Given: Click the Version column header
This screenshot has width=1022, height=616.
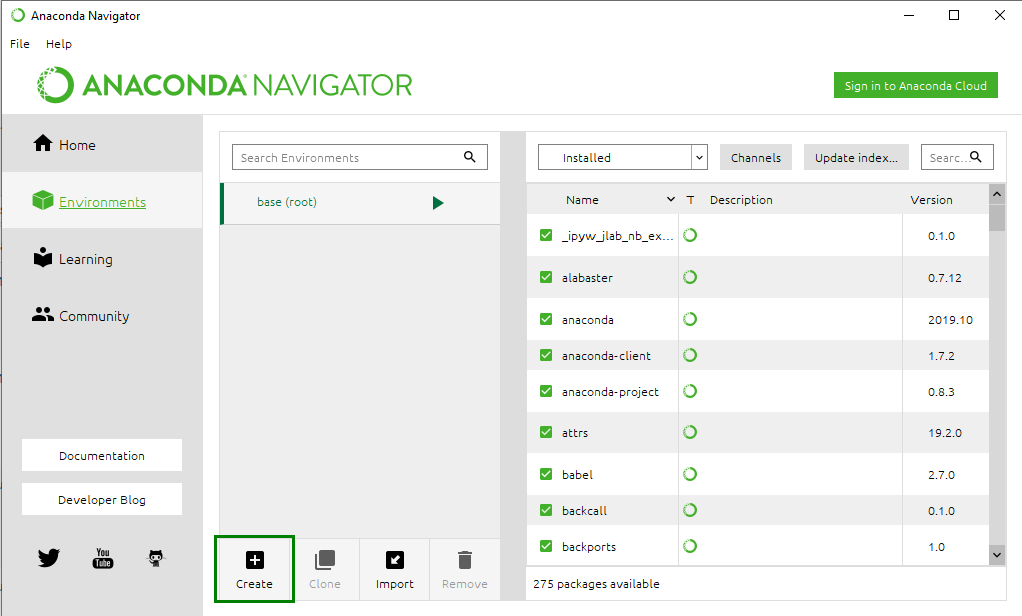Looking at the screenshot, I should click(931, 199).
